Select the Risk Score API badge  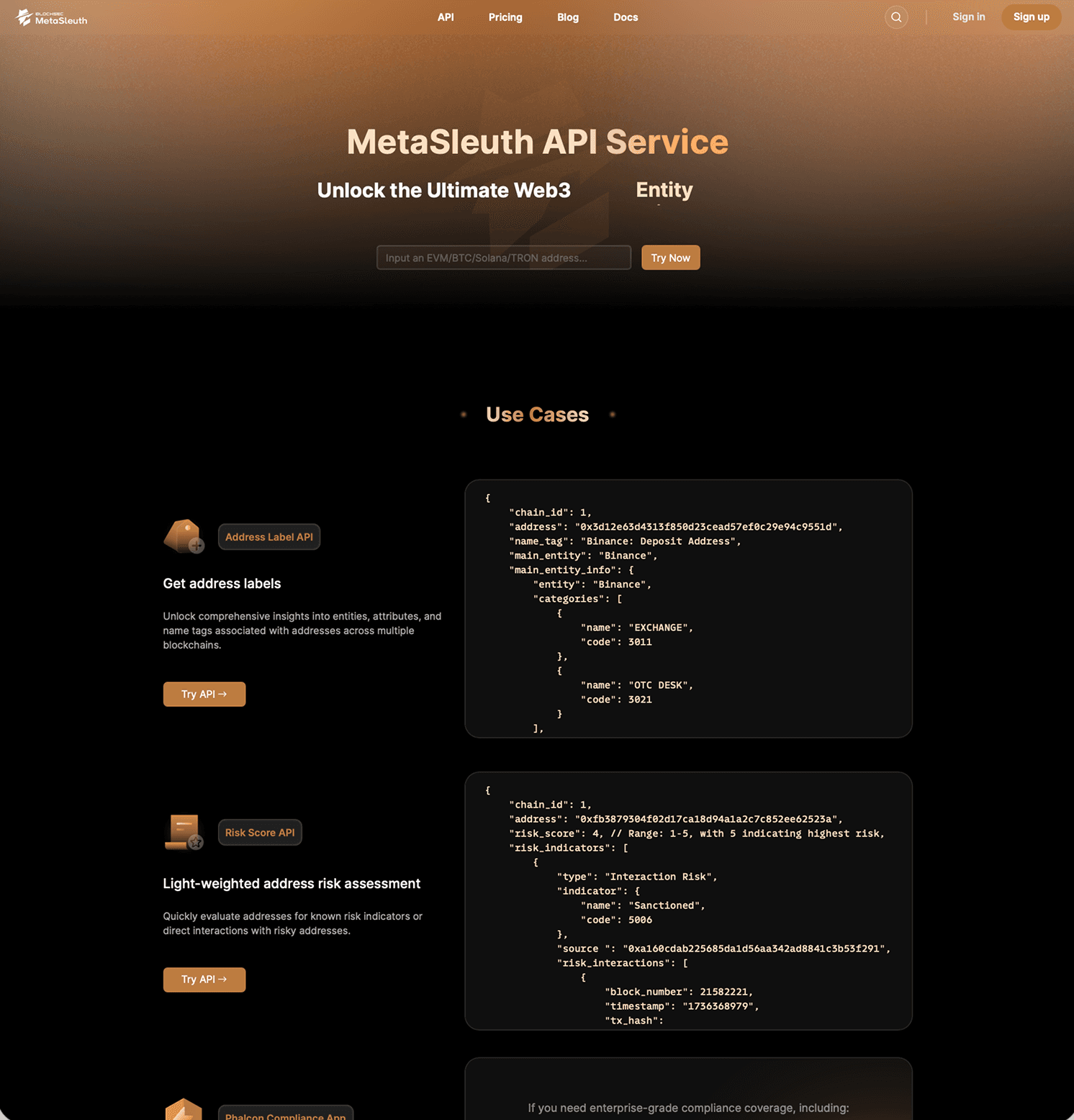point(260,833)
